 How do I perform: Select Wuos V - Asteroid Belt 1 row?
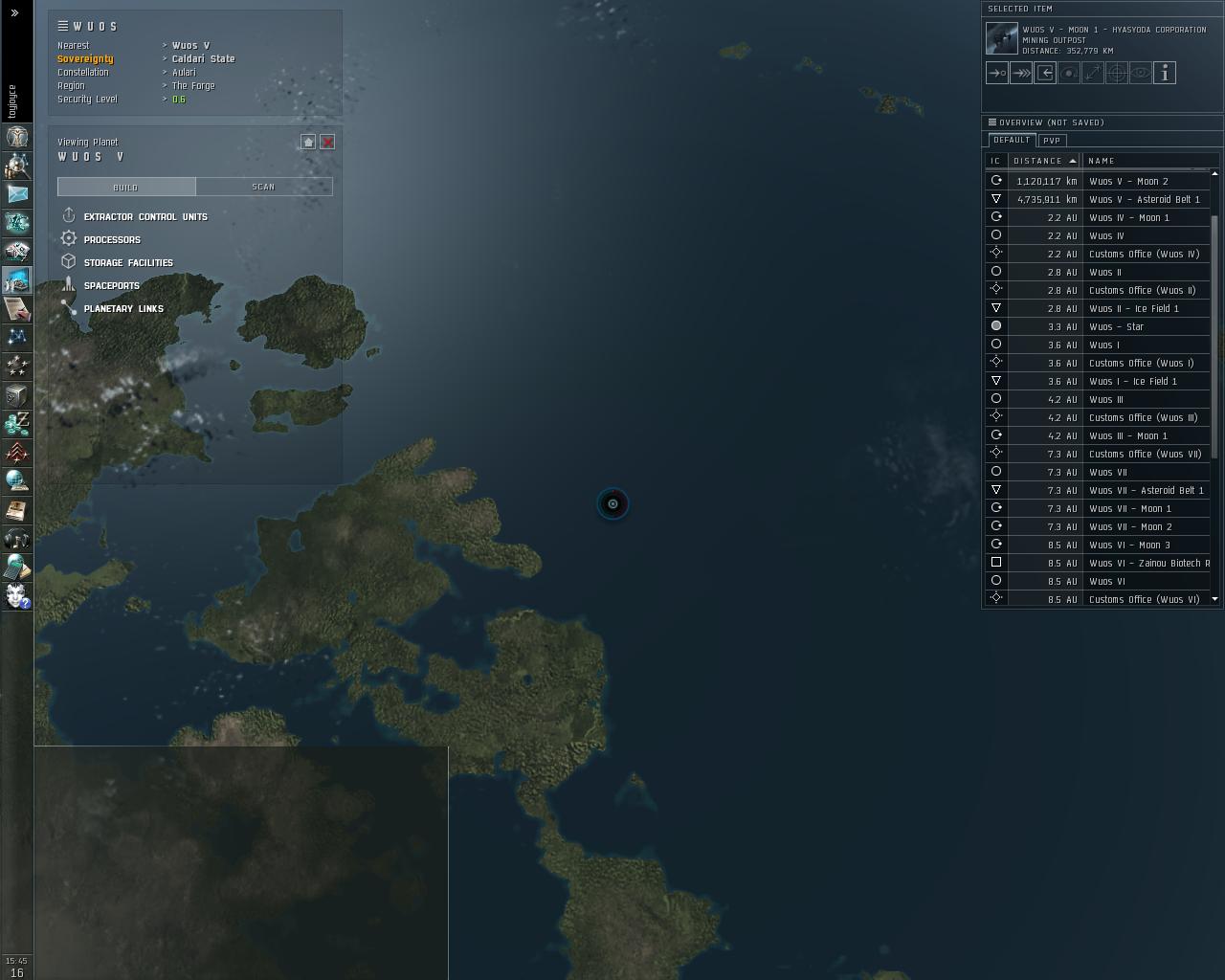1098,199
